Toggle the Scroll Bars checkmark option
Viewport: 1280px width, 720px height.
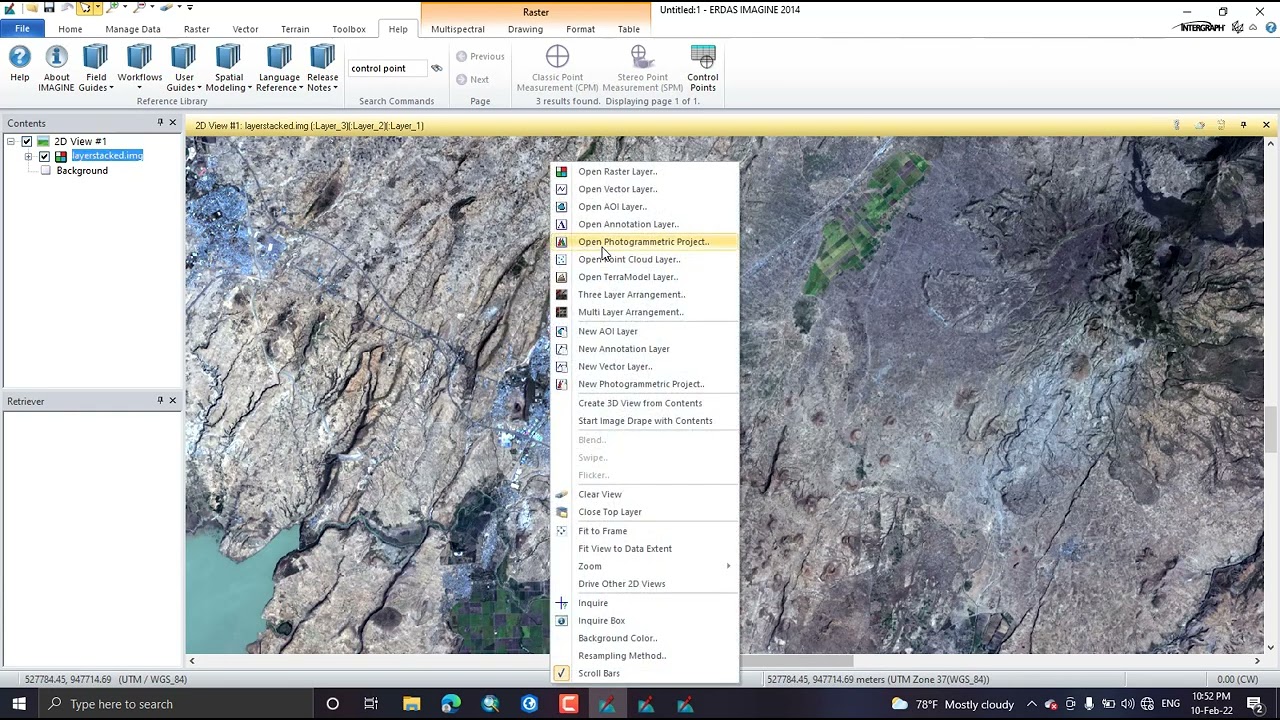pyautogui.click(x=645, y=673)
